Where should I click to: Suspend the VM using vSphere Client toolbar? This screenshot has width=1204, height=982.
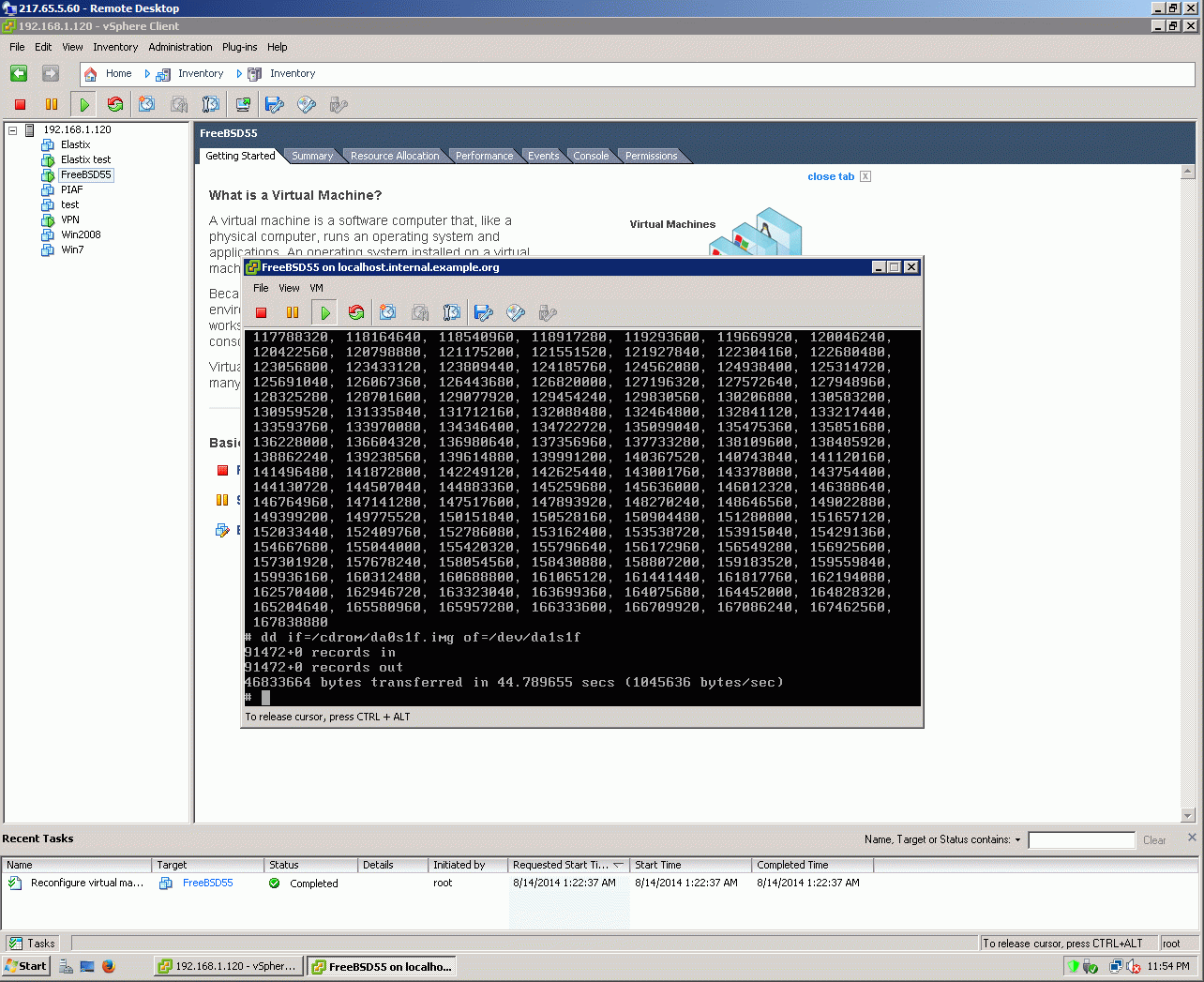52,104
